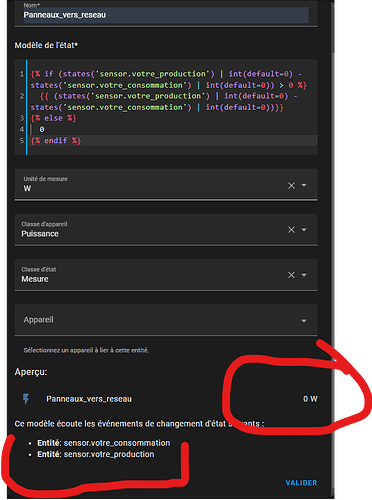Click the lightning bolt preview icon

(26, 399)
